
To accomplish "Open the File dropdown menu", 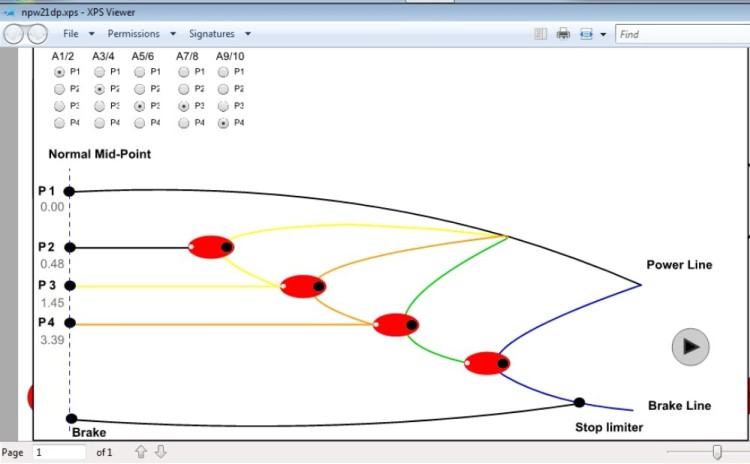I will (x=76, y=34).
